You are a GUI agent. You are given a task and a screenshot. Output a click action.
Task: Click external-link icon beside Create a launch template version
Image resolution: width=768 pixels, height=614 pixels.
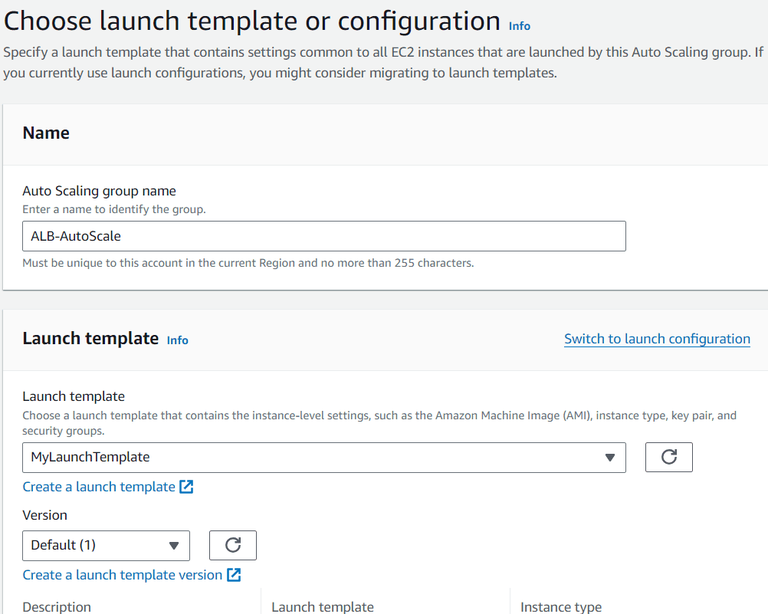(233, 575)
